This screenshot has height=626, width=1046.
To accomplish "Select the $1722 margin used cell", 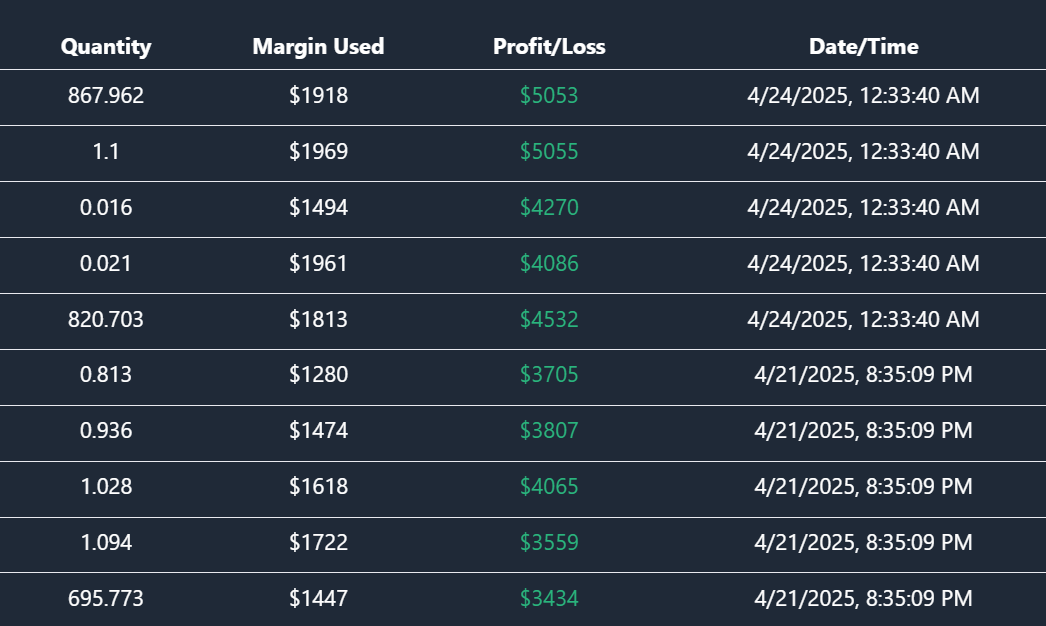I will 318,543.
